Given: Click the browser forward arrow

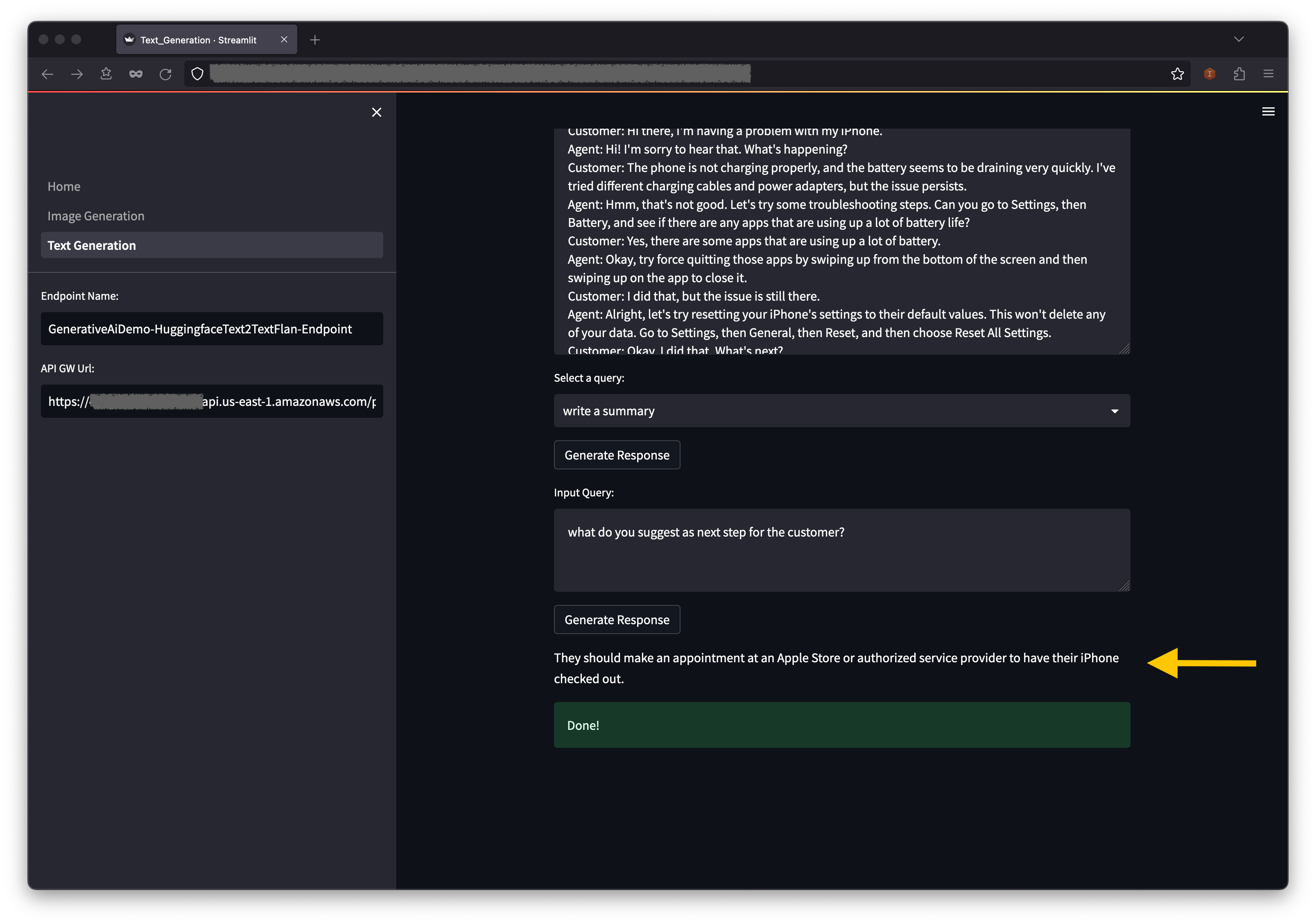Looking at the screenshot, I should (x=77, y=74).
